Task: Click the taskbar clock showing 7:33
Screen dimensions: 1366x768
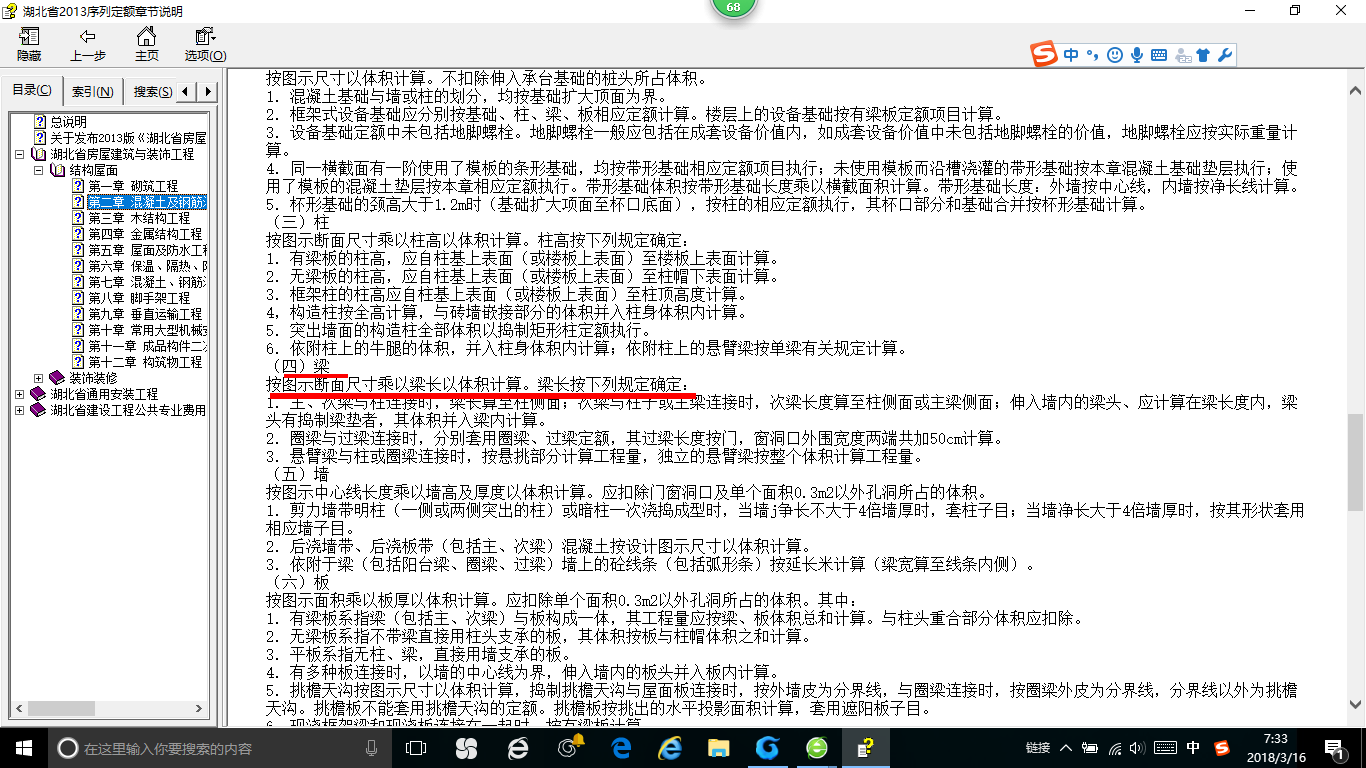Action: click(1274, 748)
